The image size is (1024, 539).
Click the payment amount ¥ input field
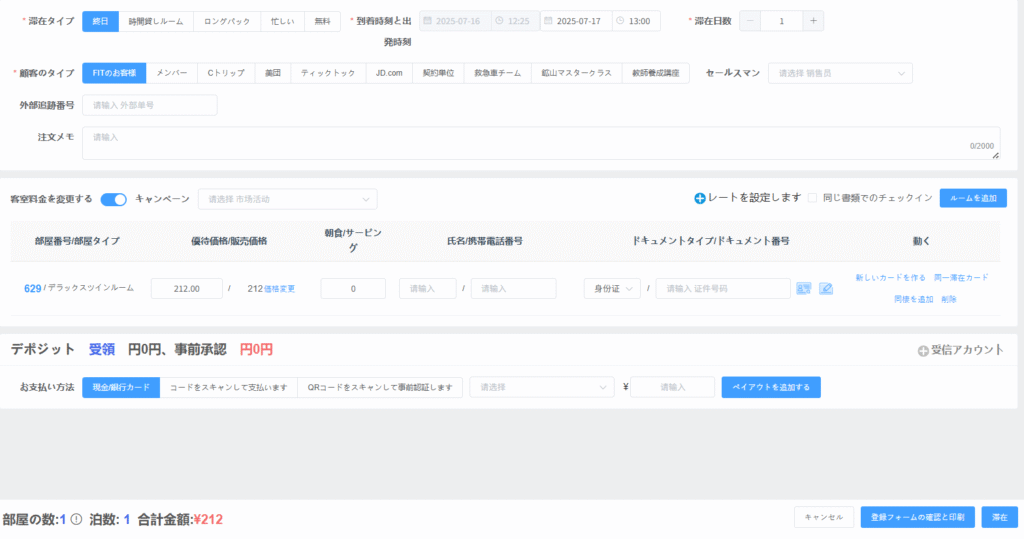click(x=673, y=387)
